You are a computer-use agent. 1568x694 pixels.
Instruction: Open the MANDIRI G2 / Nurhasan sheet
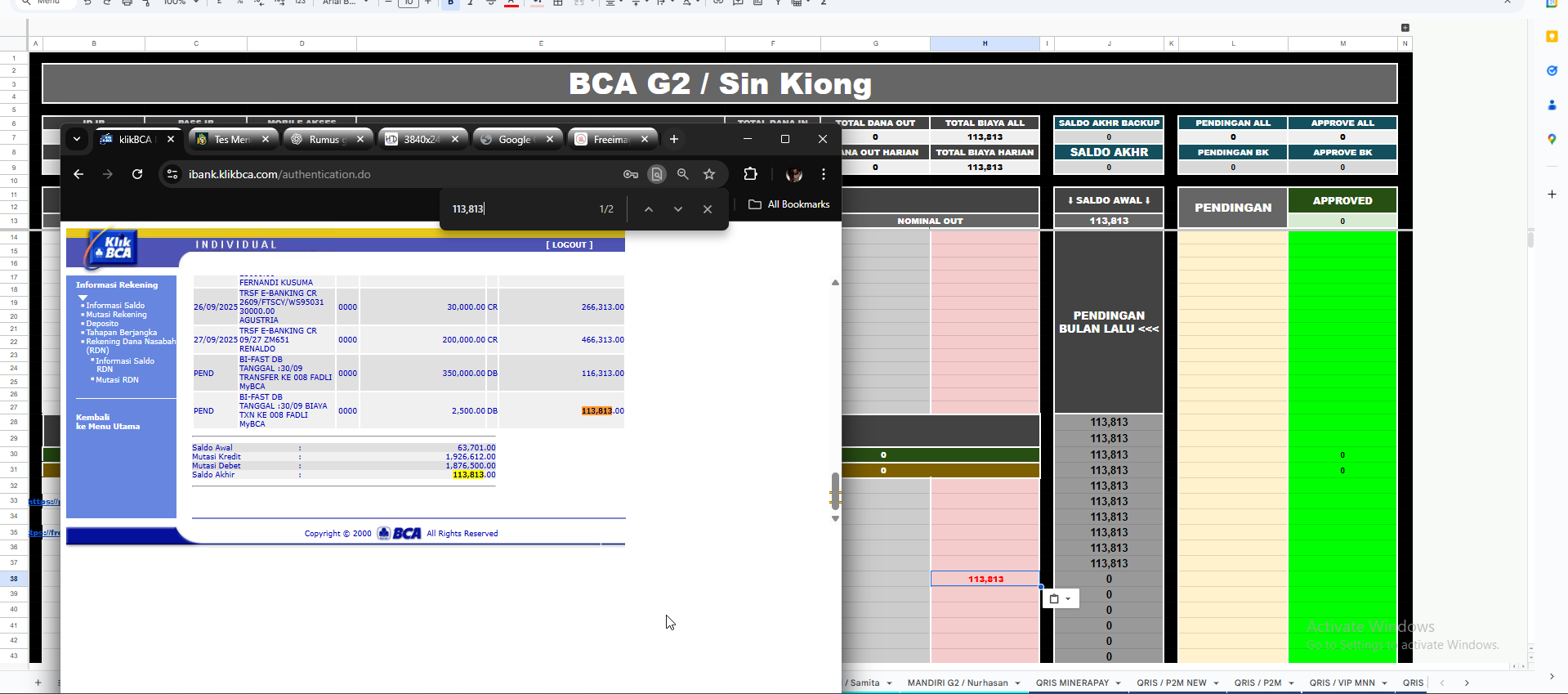(x=958, y=683)
